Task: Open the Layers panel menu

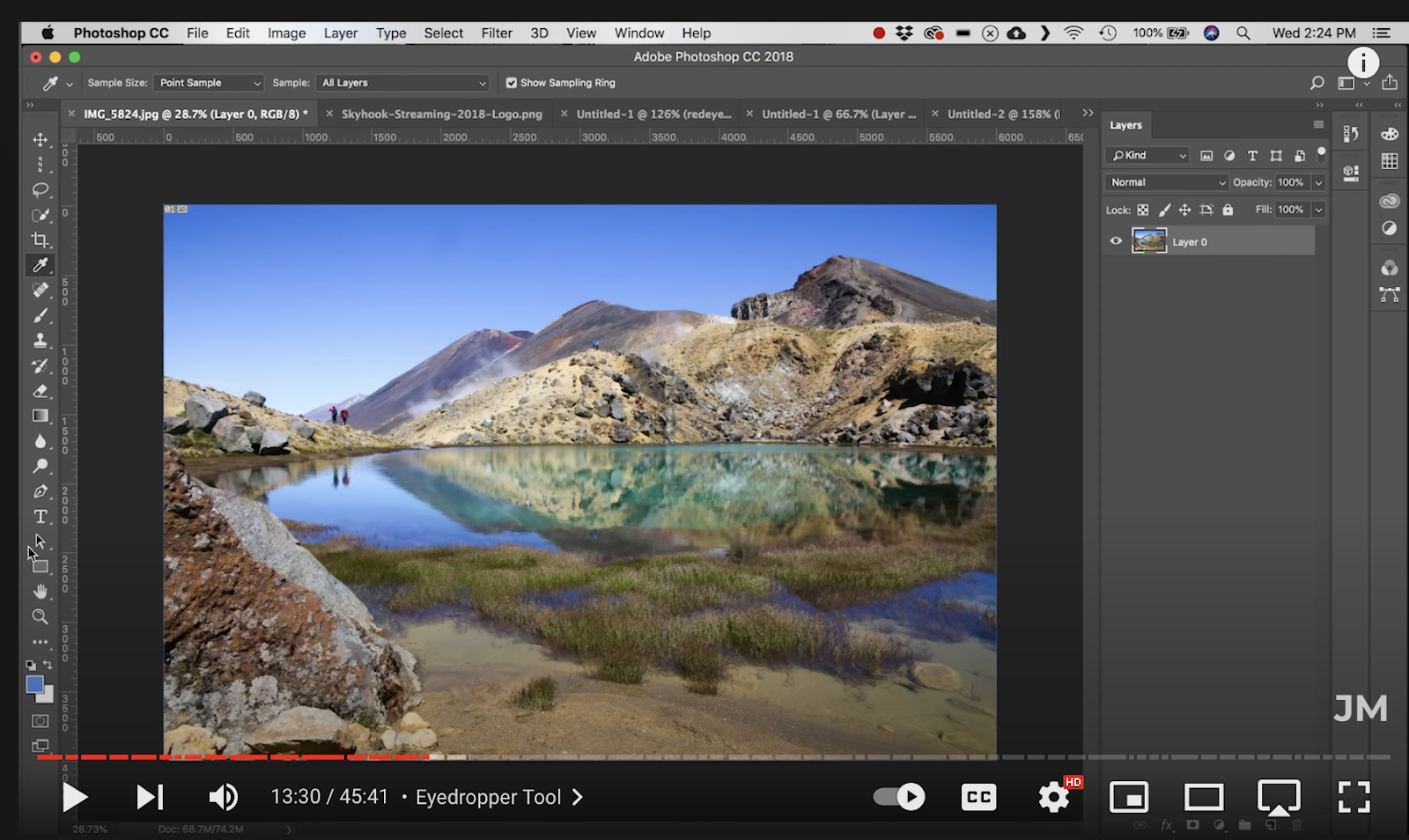Action: (1318, 125)
